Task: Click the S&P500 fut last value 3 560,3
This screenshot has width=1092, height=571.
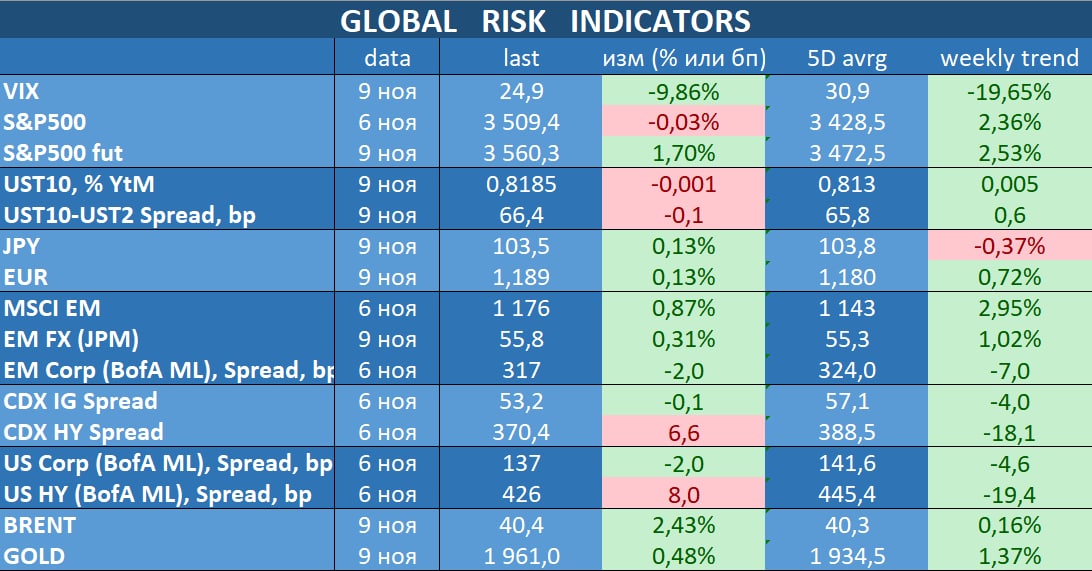Action: tap(521, 154)
